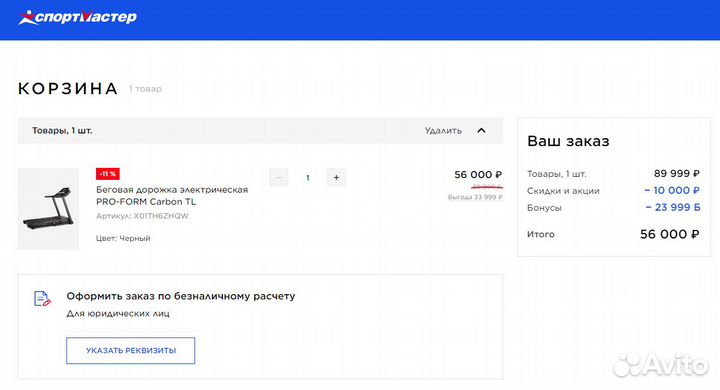The image size is (720, 390).
Task: Click the УКАЗАТЬ РЕКВИЗИТЫ button
Action: (130, 350)
